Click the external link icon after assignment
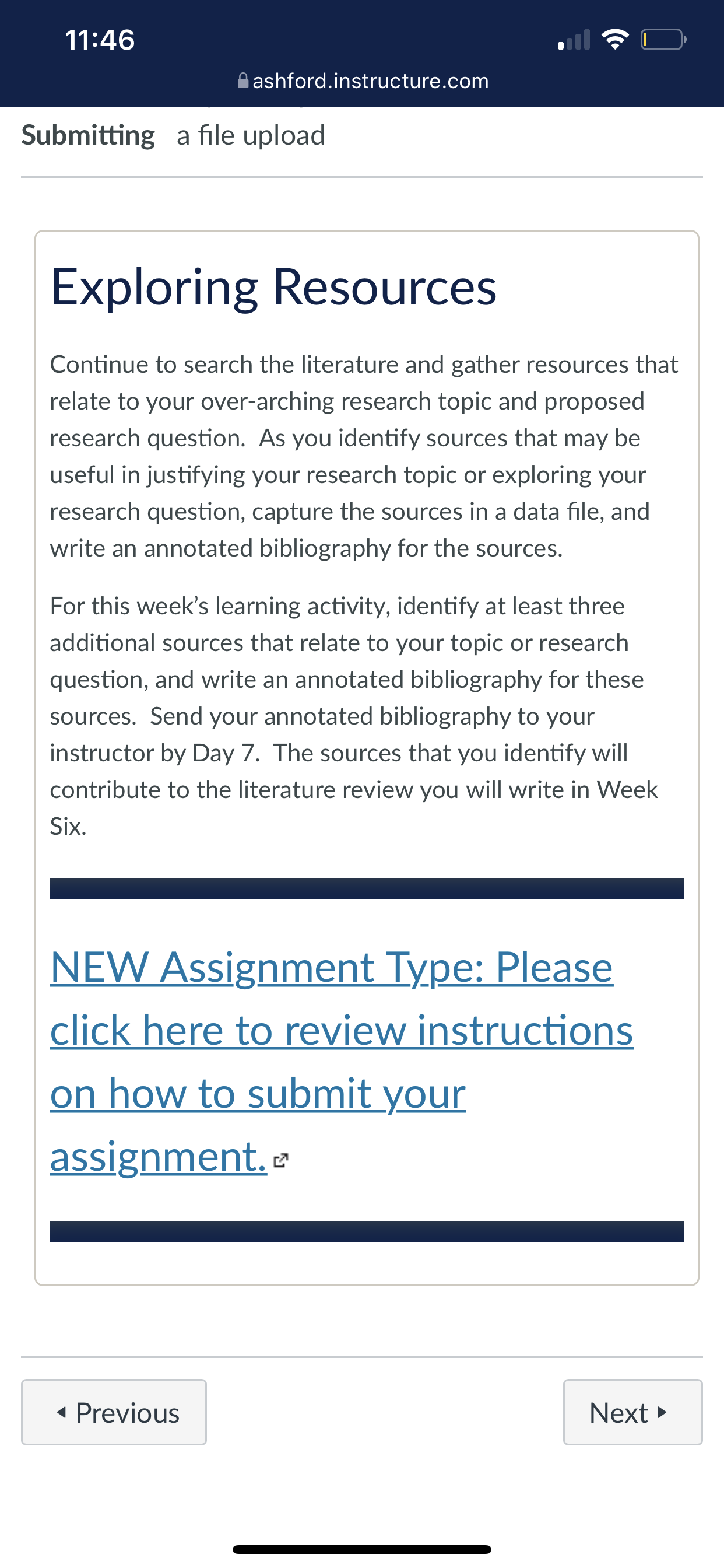Viewport: 724px width, 1568px height. click(x=280, y=1160)
